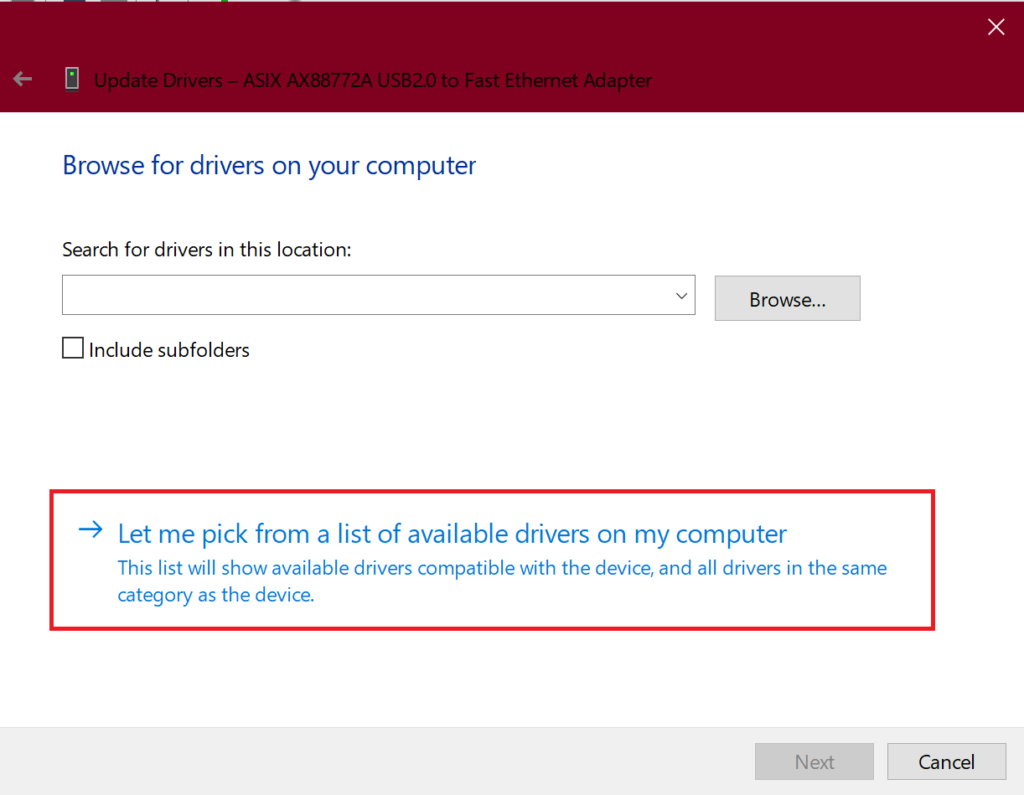Click the Browse for drivers heading
The height and width of the screenshot is (795, 1024).
click(269, 165)
